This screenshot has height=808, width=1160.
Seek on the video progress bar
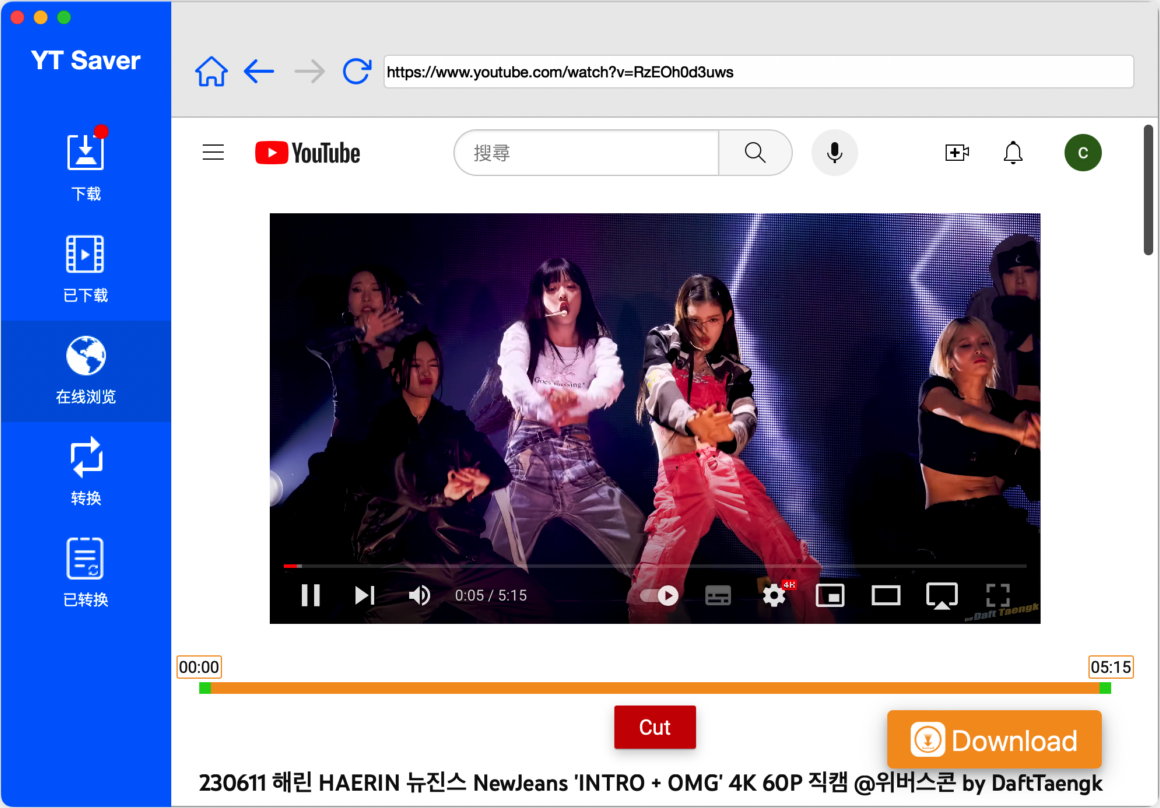[x=655, y=566]
